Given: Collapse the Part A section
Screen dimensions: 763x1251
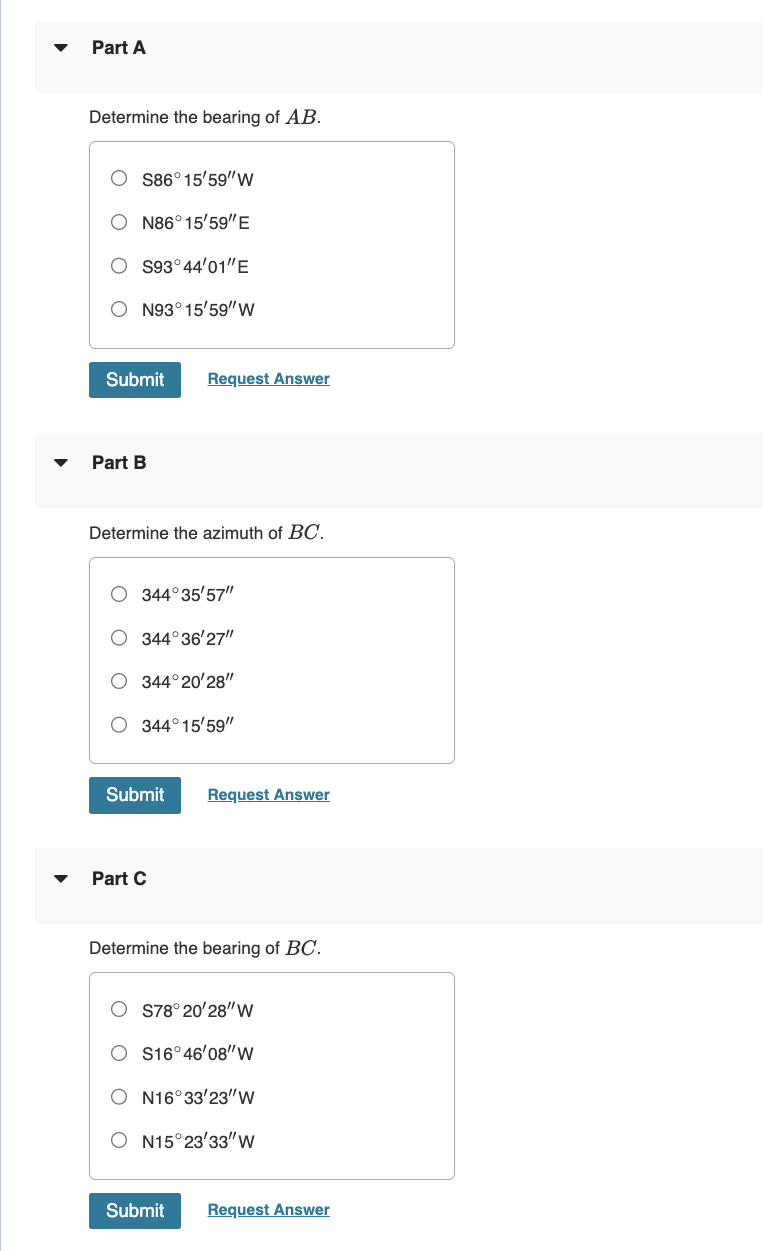Looking at the screenshot, I should pyautogui.click(x=61, y=46).
